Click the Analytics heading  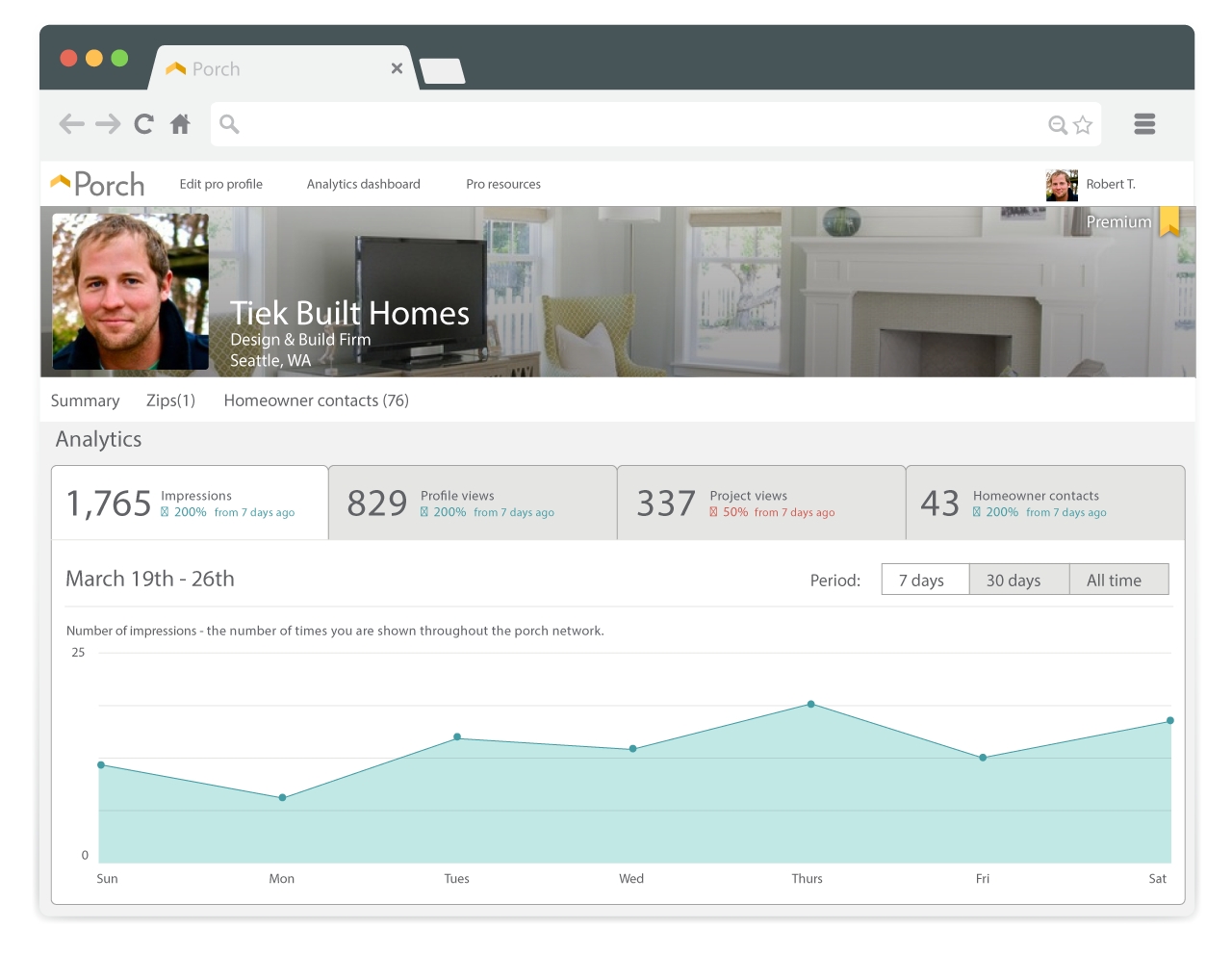pos(98,439)
